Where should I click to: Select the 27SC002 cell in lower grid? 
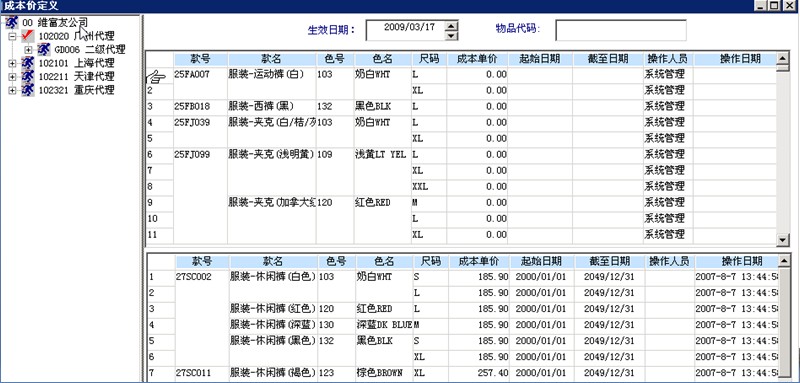tap(203, 277)
